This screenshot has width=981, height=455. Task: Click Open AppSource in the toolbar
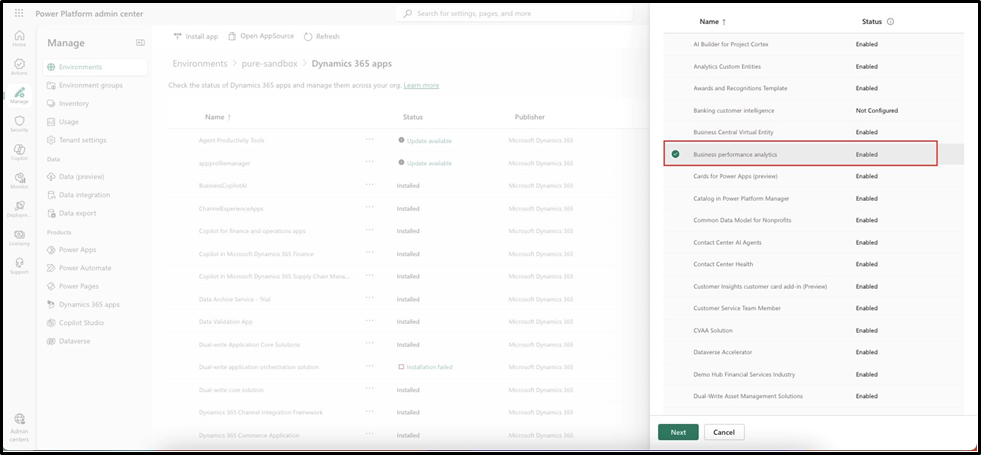coord(261,36)
